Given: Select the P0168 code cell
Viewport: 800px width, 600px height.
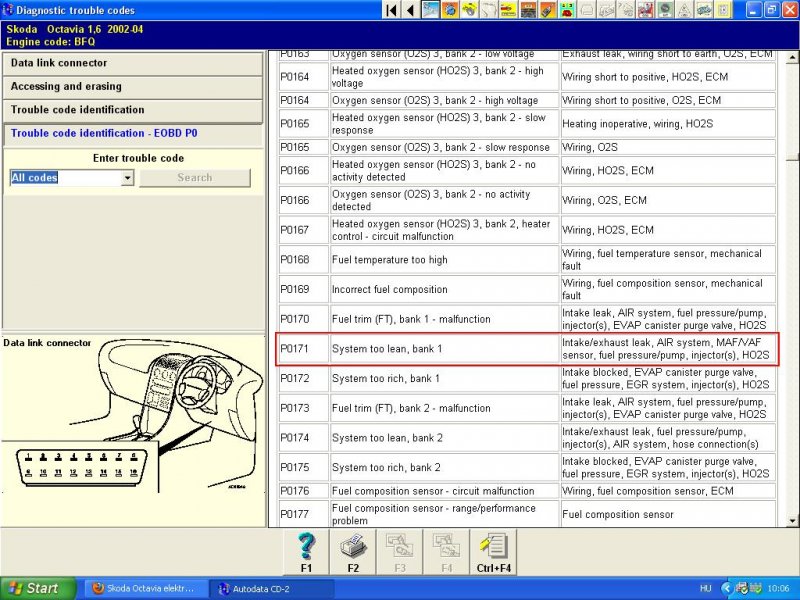Looking at the screenshot, I should [303, 260].
